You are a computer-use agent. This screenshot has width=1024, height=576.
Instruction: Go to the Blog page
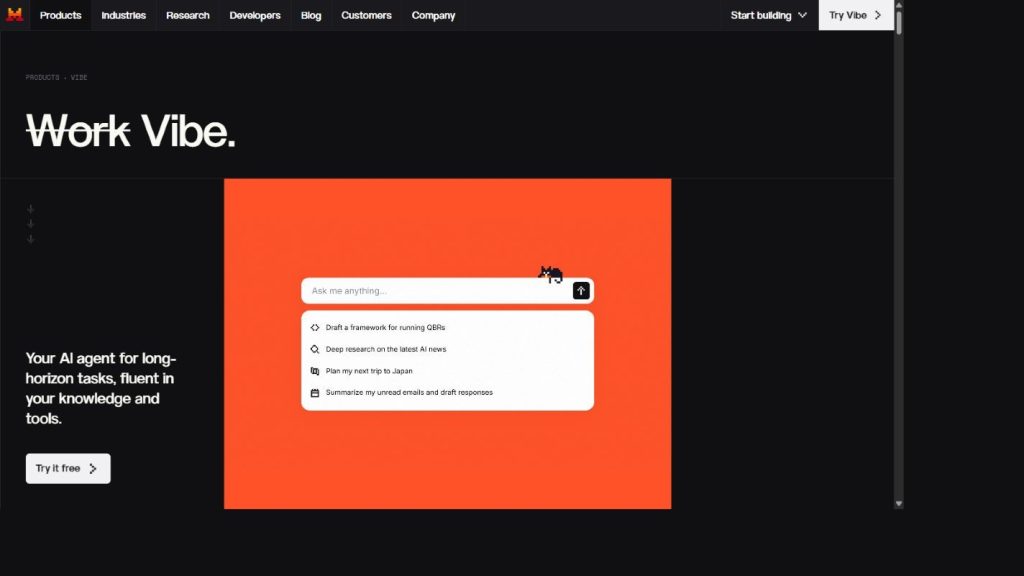311,15
